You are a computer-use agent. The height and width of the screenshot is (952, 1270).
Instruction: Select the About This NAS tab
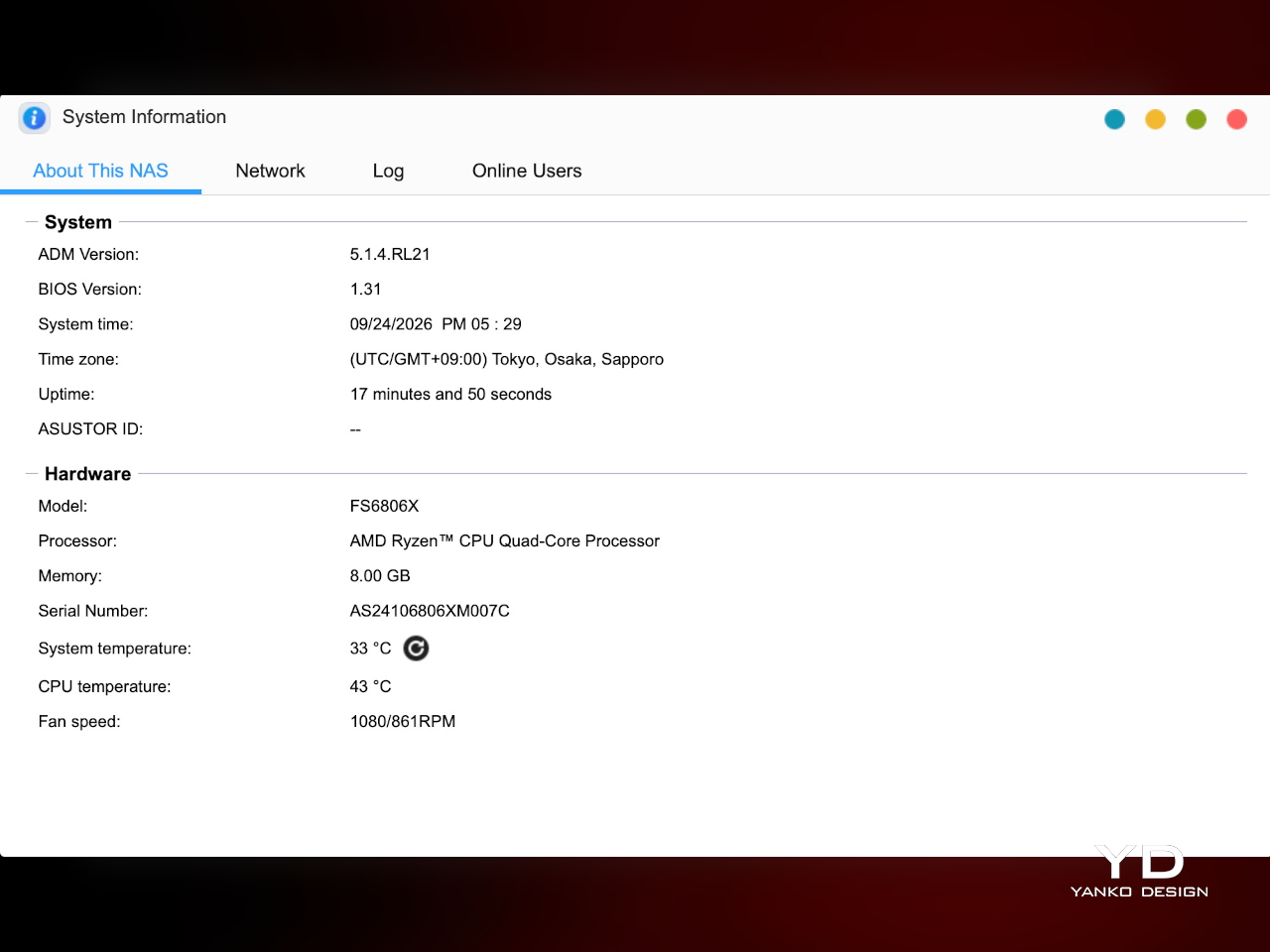[x=100, y=171]
